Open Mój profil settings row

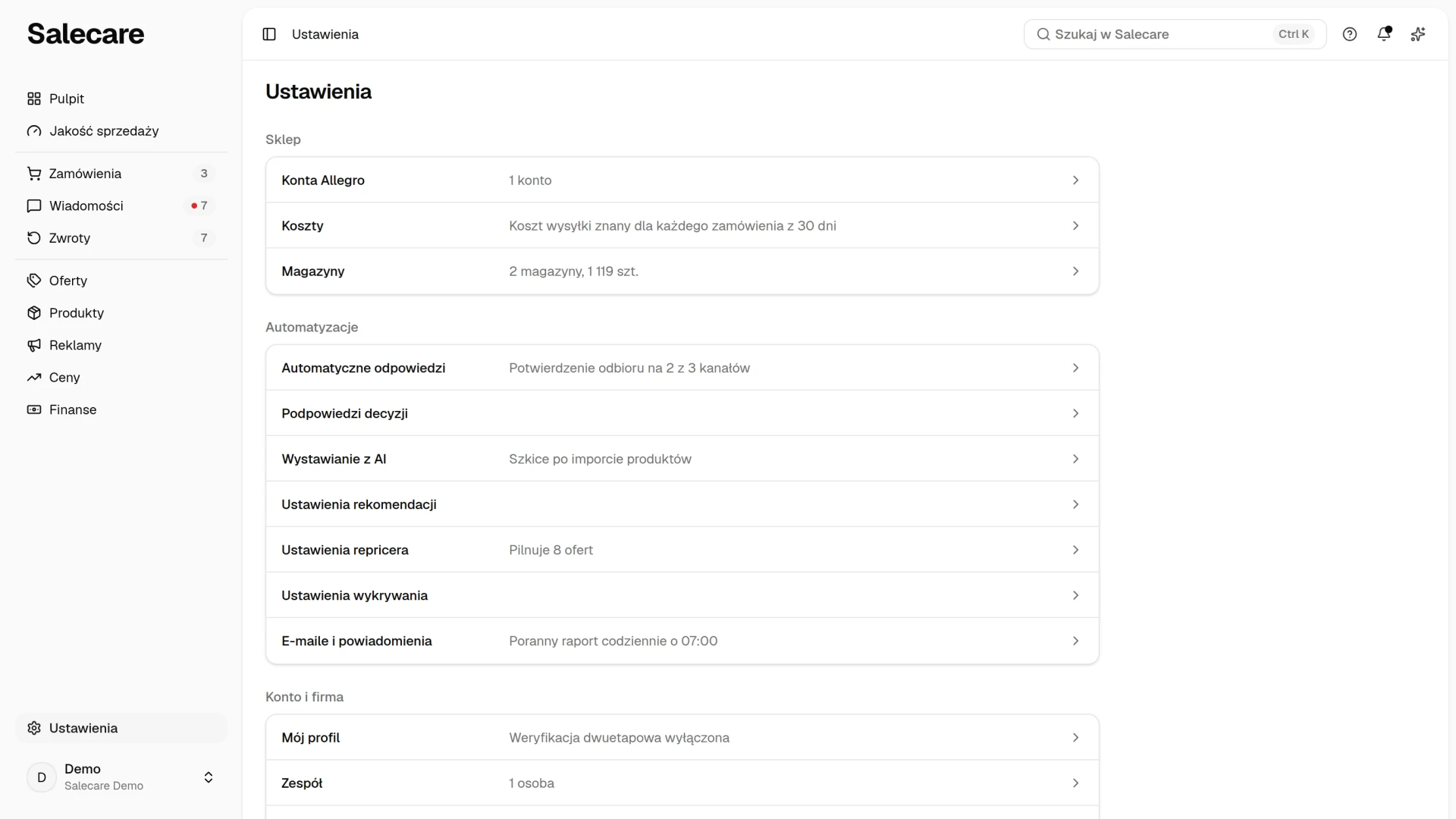[x=682, y=738]
